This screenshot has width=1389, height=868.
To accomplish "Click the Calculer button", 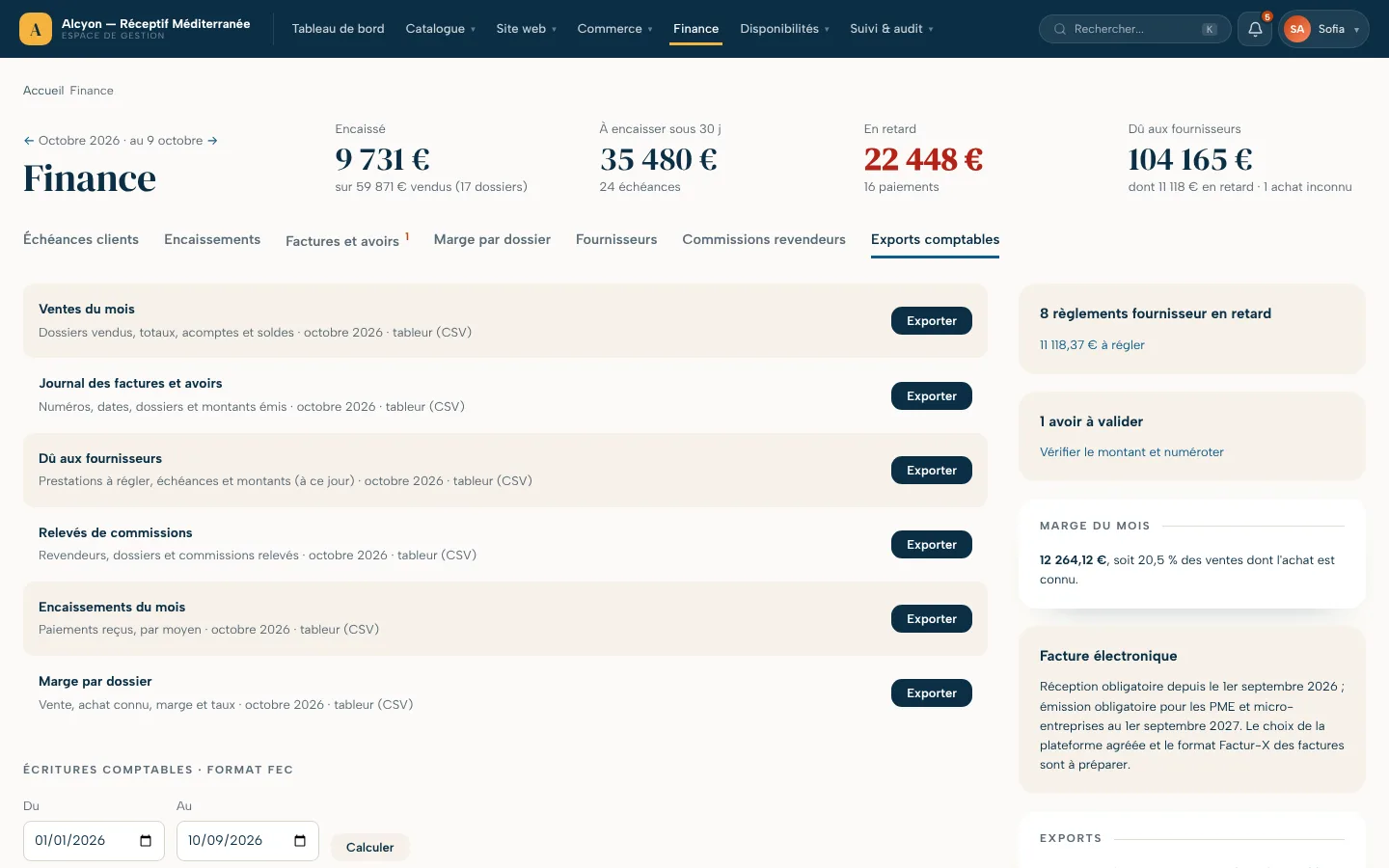I will pos(370,847).
